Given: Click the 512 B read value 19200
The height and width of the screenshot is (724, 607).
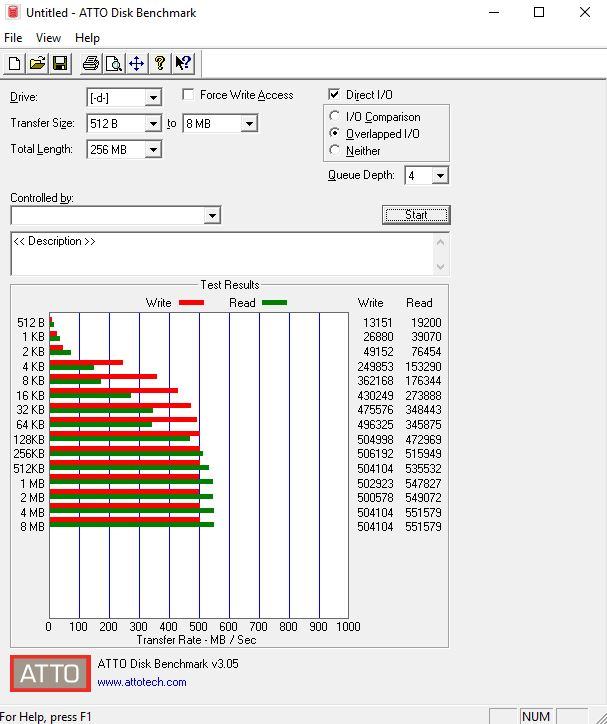Looking at the screenshot, I should 426,323.
